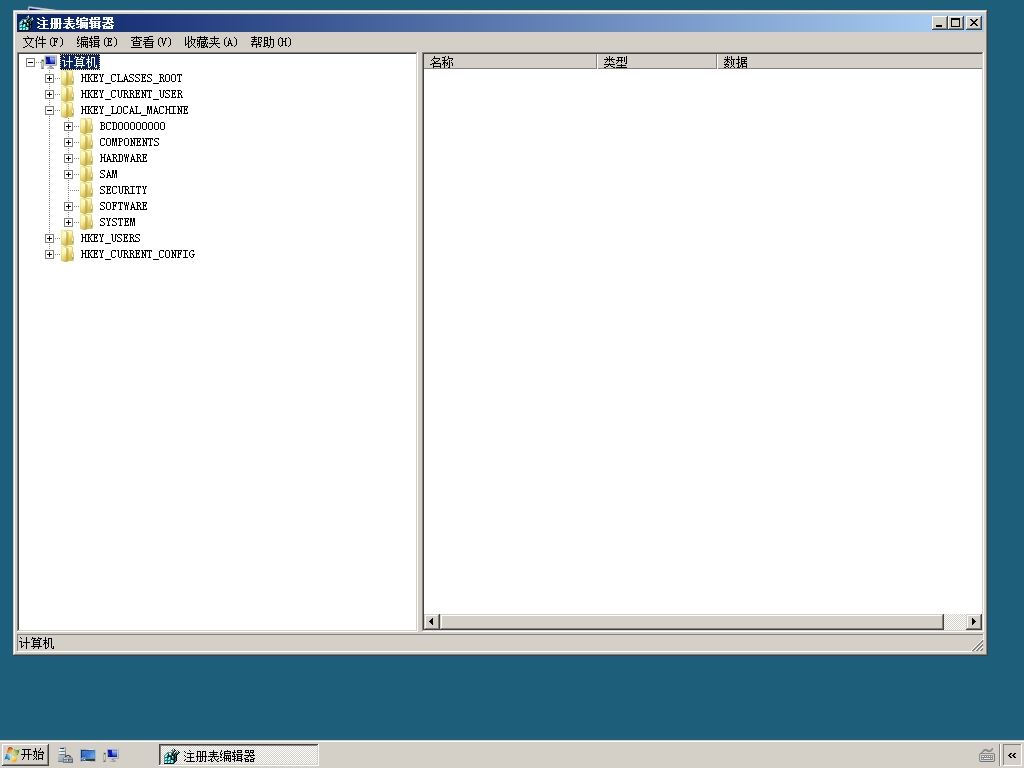Click the keyboard icon in the system tray
The height and width of the screenshot is (768, 1024).
[987, 756]
